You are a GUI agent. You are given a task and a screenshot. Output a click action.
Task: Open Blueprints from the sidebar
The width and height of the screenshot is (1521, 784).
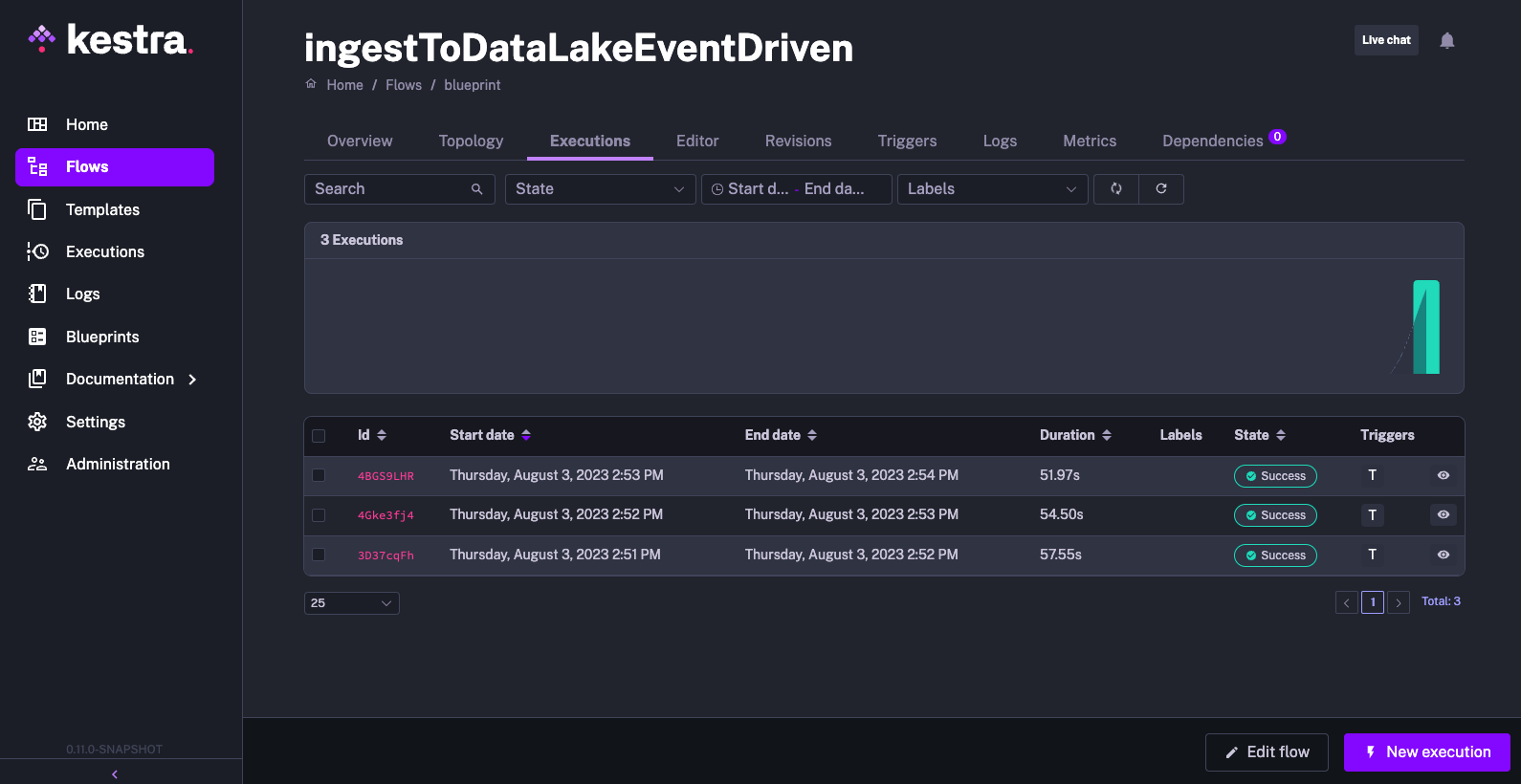[102, 337]
